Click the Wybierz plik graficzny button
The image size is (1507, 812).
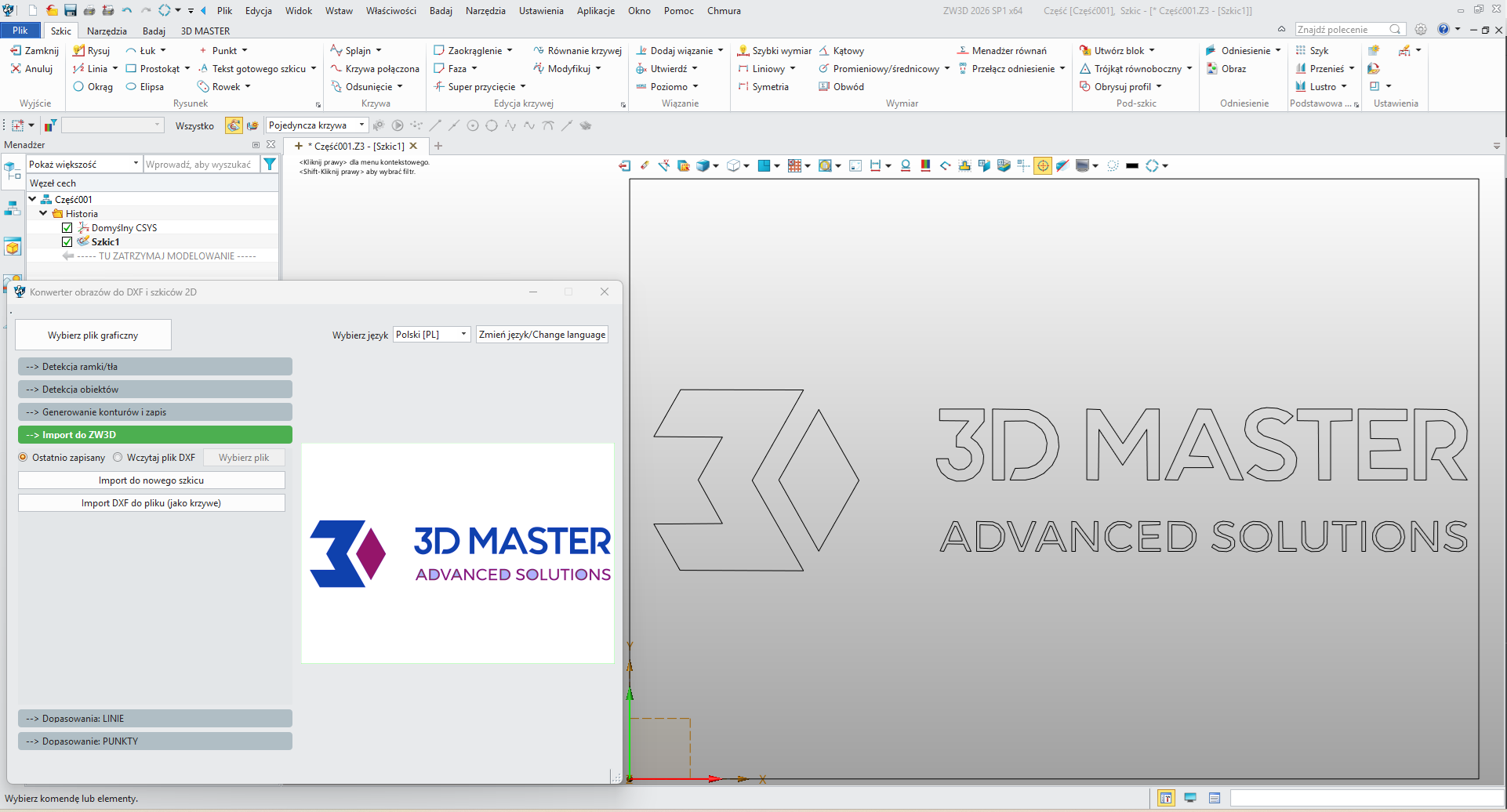coord(93,335)
